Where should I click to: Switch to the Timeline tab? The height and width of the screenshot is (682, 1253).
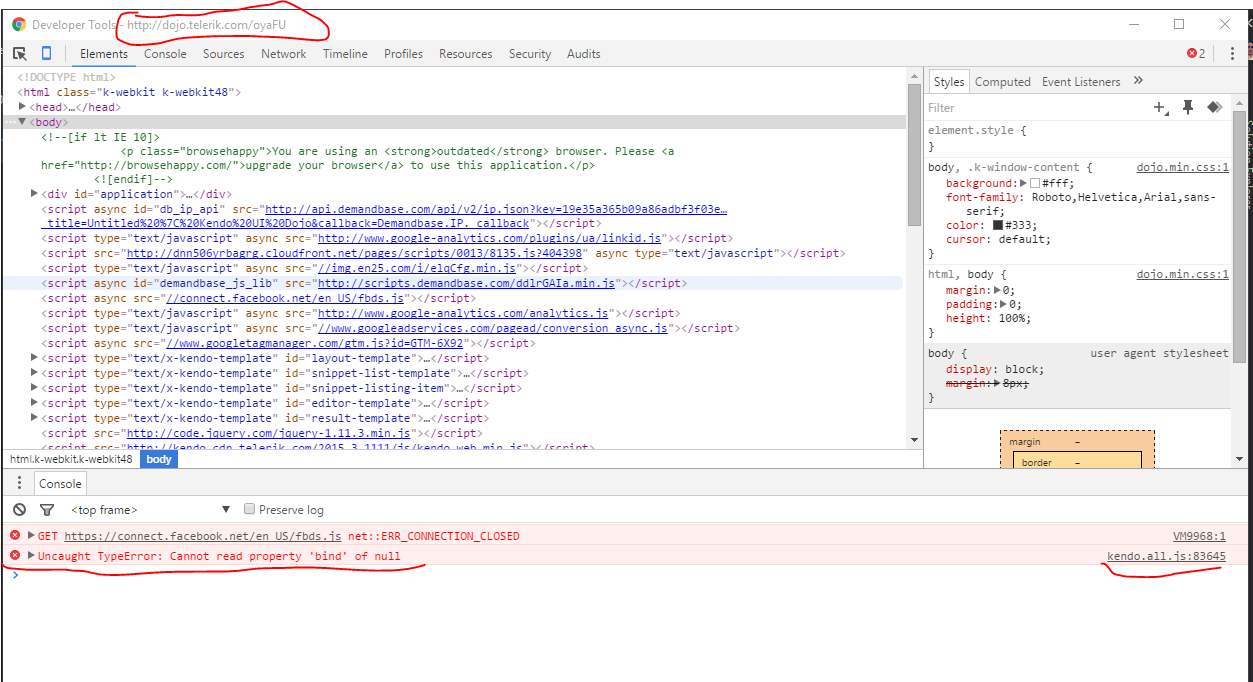(x=345, y=54)
